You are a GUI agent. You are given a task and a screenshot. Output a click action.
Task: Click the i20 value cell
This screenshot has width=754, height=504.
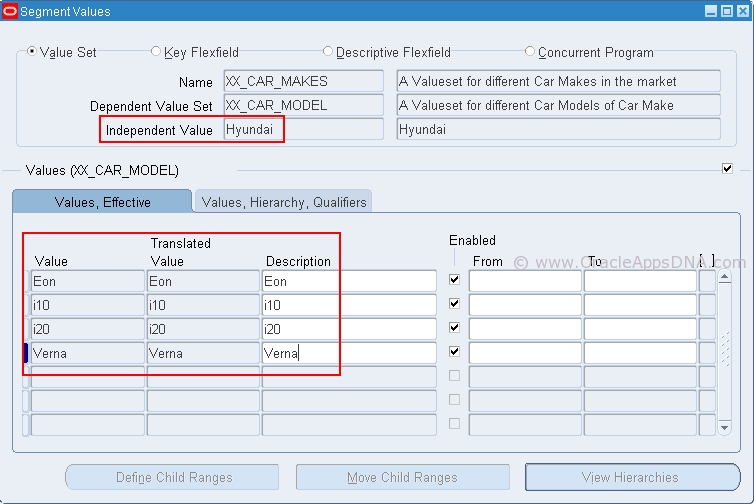tap(88, 329)
